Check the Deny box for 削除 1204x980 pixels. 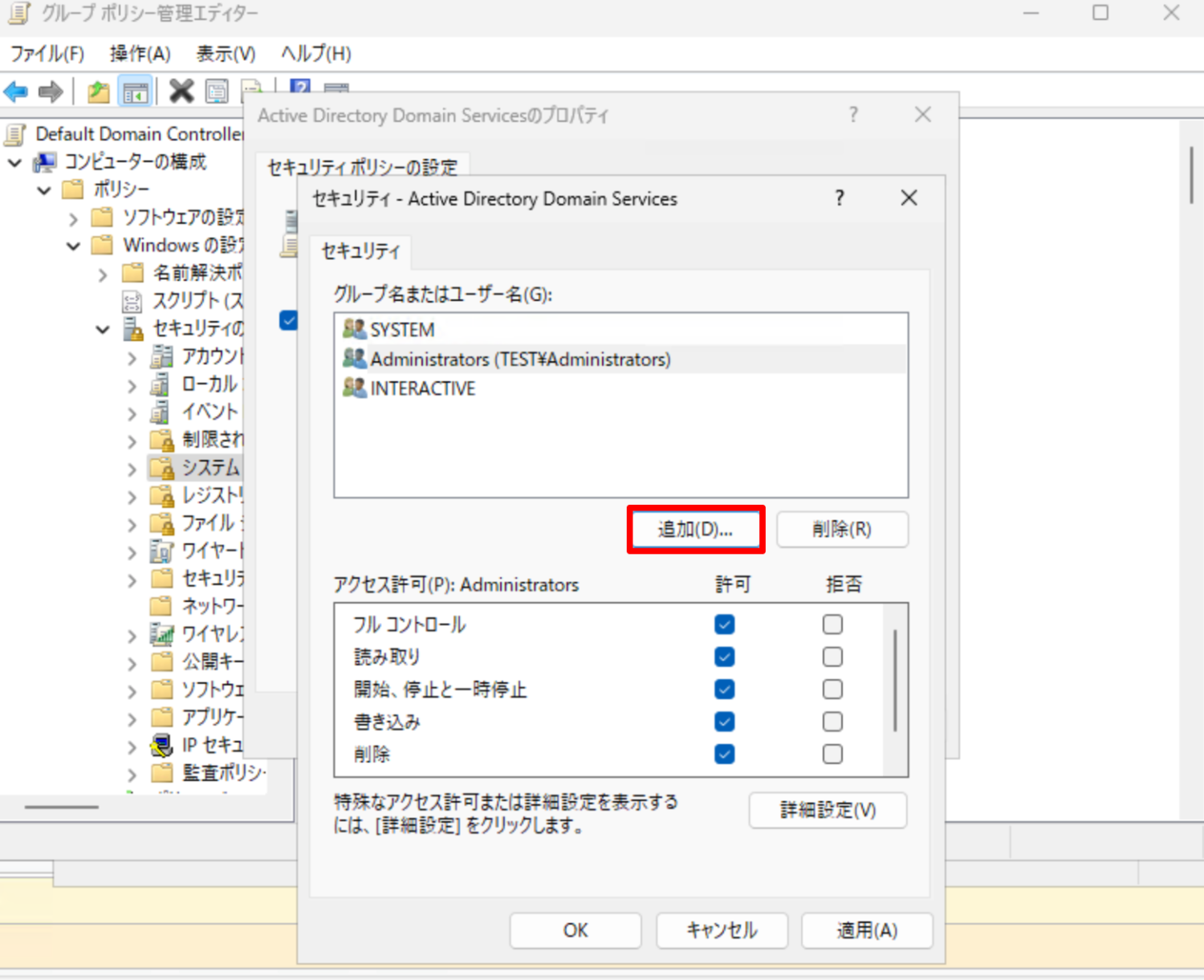pos(832,754)
